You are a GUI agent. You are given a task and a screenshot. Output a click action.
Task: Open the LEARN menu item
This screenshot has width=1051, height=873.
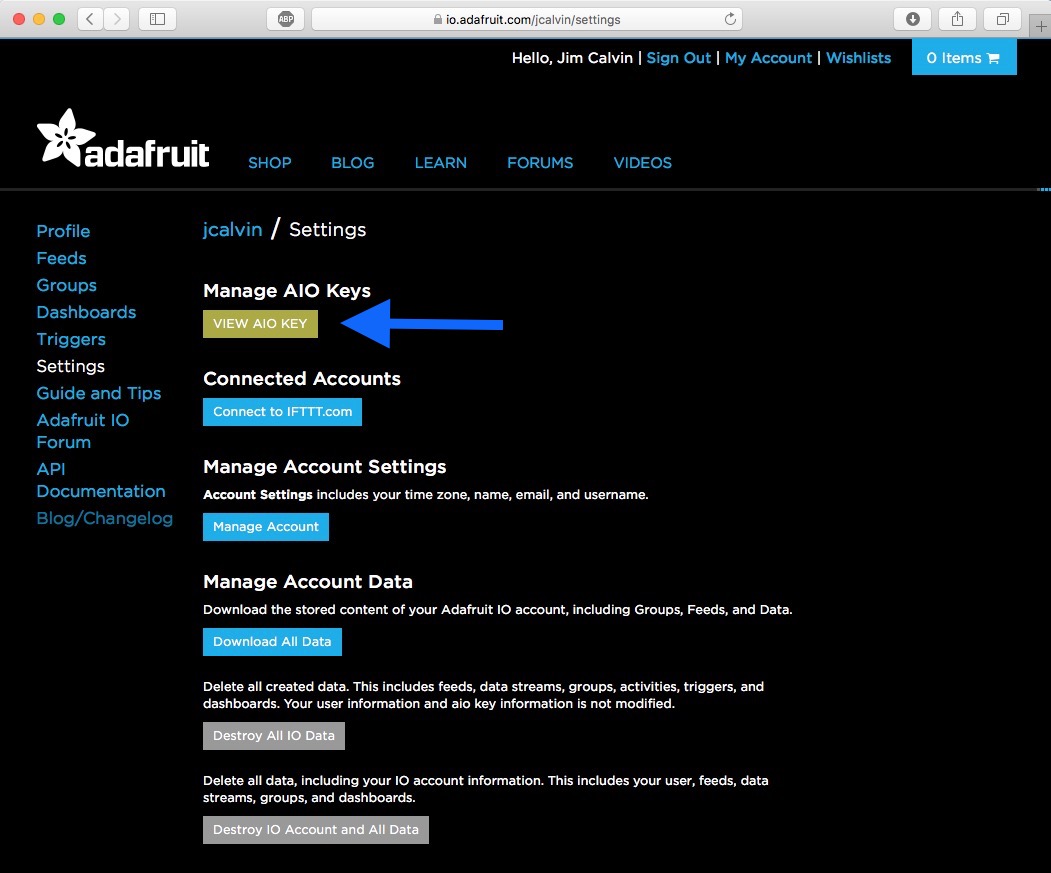point(440,163)
